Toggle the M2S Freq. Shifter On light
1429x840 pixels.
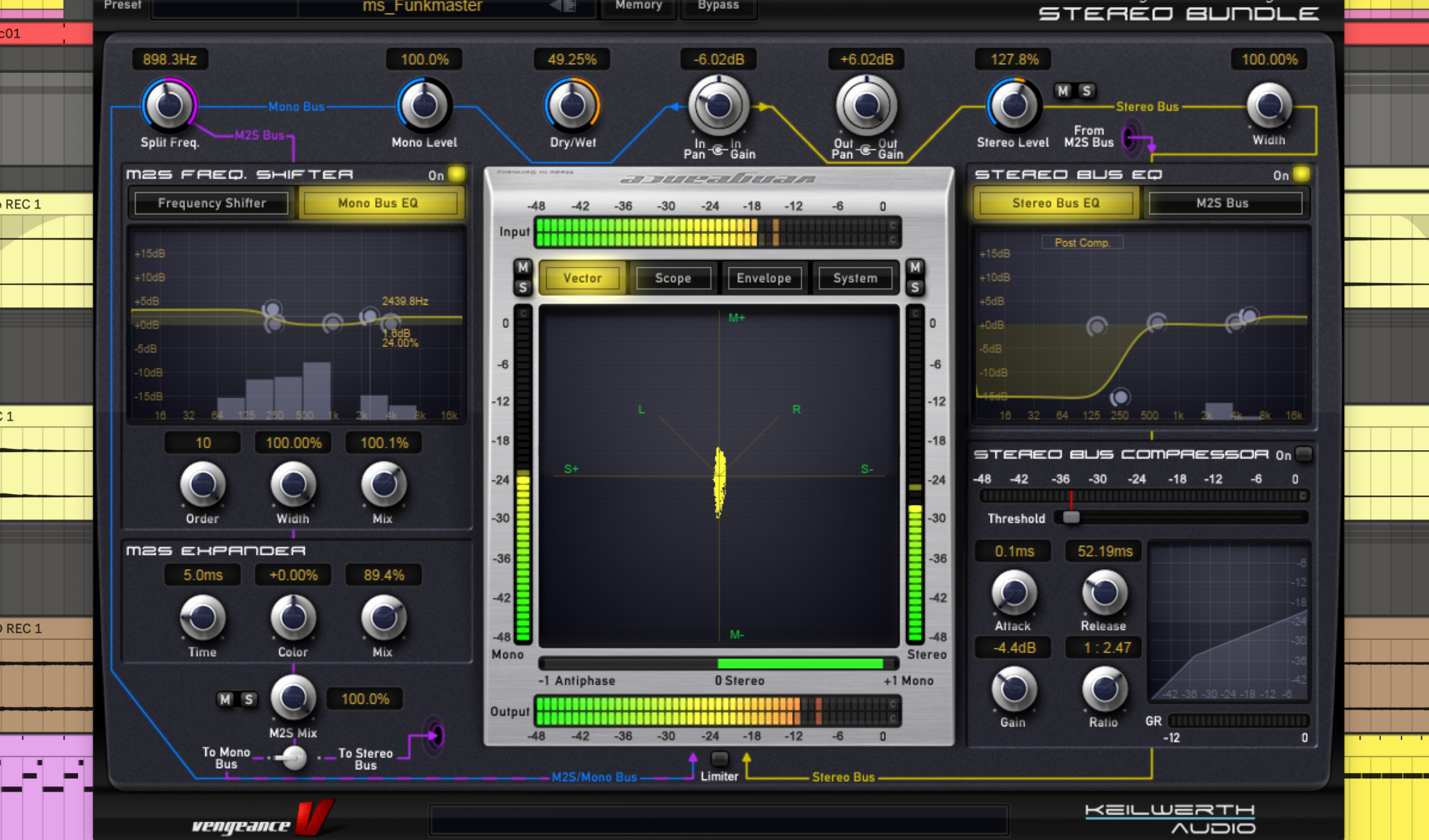tap(456, 174)
